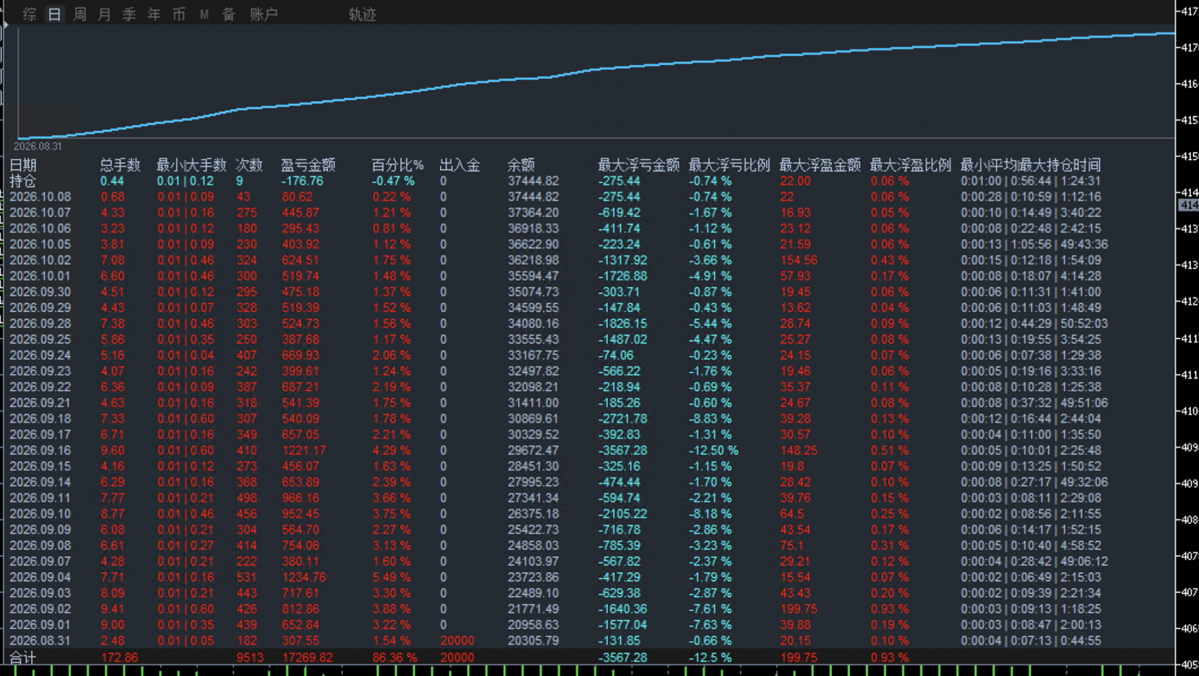1199x676 pixels.
Task: Click the 最大浮亏金额 column header
Action: coord(638,165)
